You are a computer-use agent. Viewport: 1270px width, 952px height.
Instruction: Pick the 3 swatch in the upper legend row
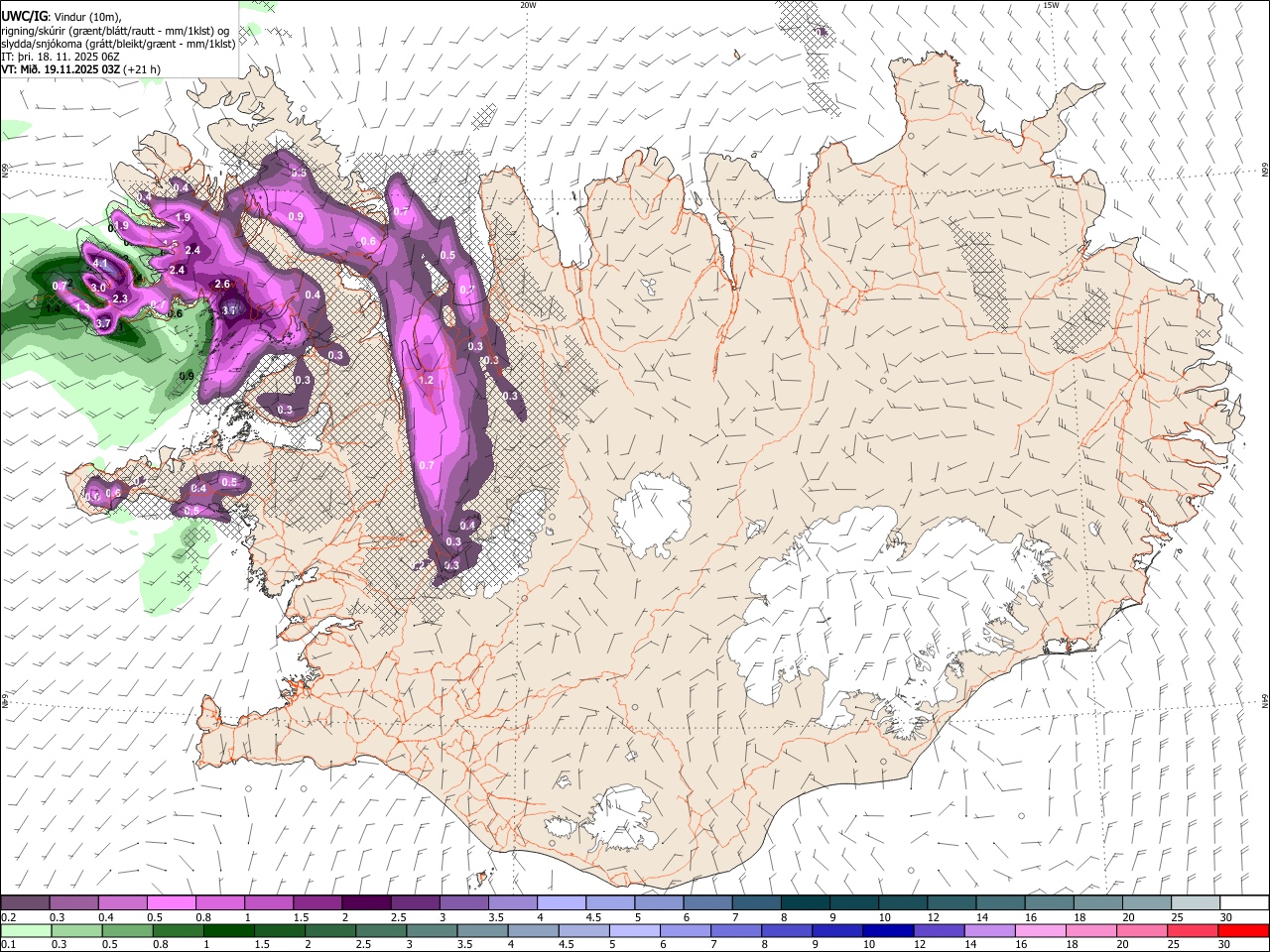coord(462,902)
